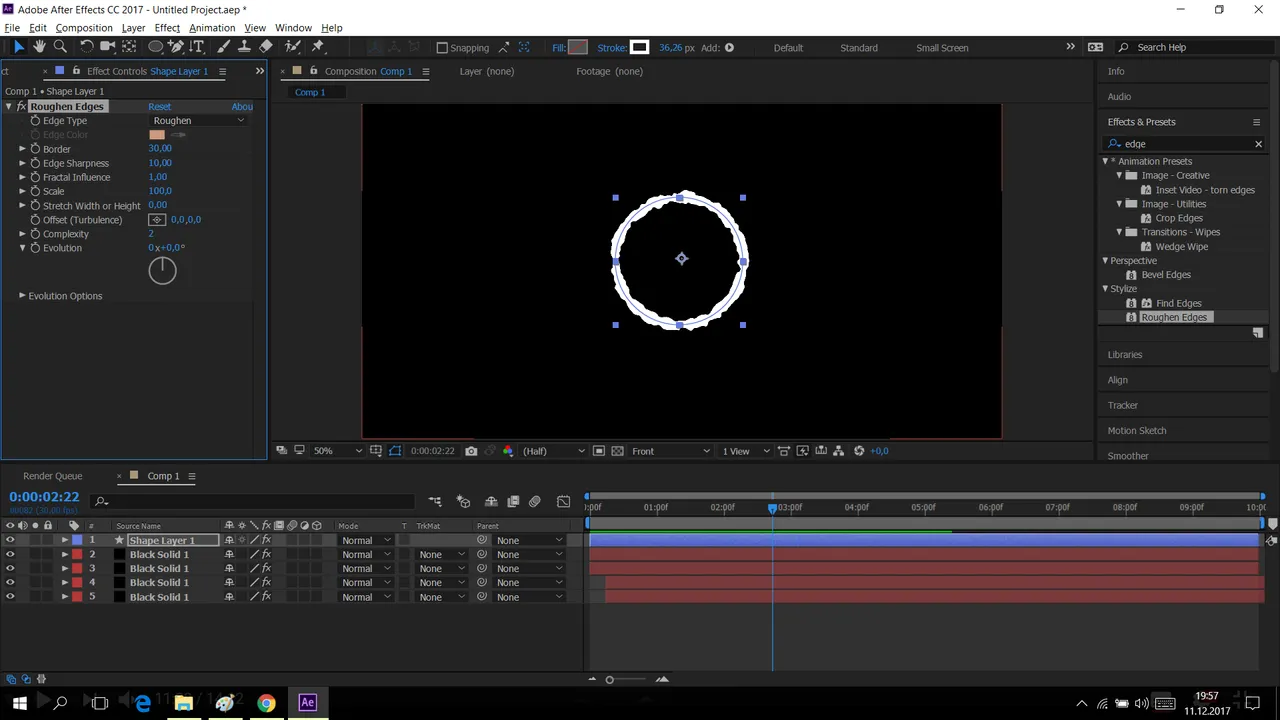Open the Window menu
Screen dimensions: 1280x720
[293, 28]
